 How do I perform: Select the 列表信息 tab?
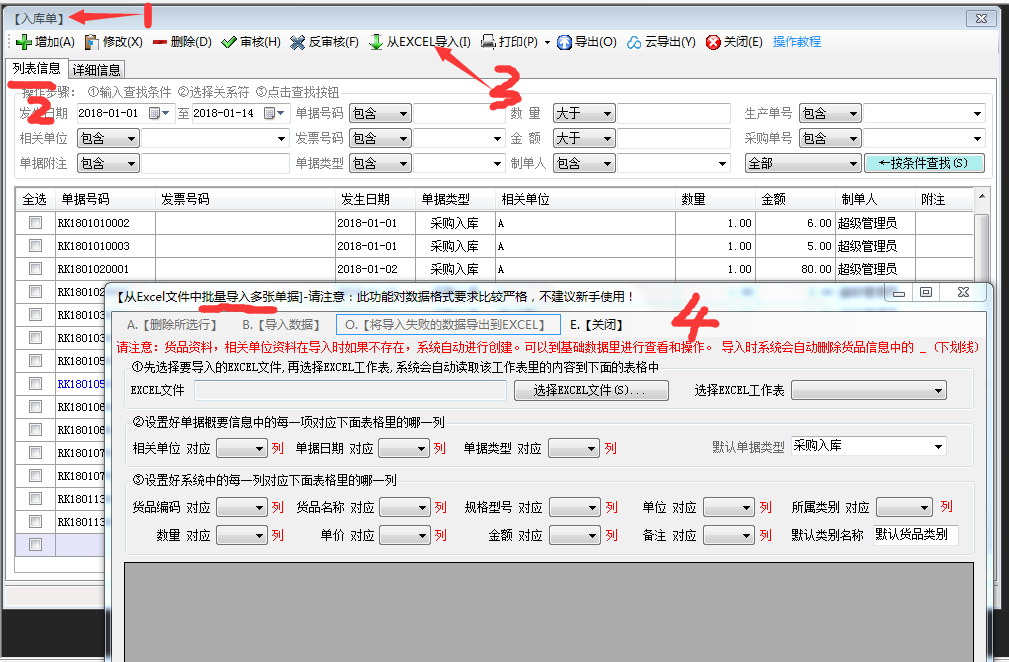[35, 69]
